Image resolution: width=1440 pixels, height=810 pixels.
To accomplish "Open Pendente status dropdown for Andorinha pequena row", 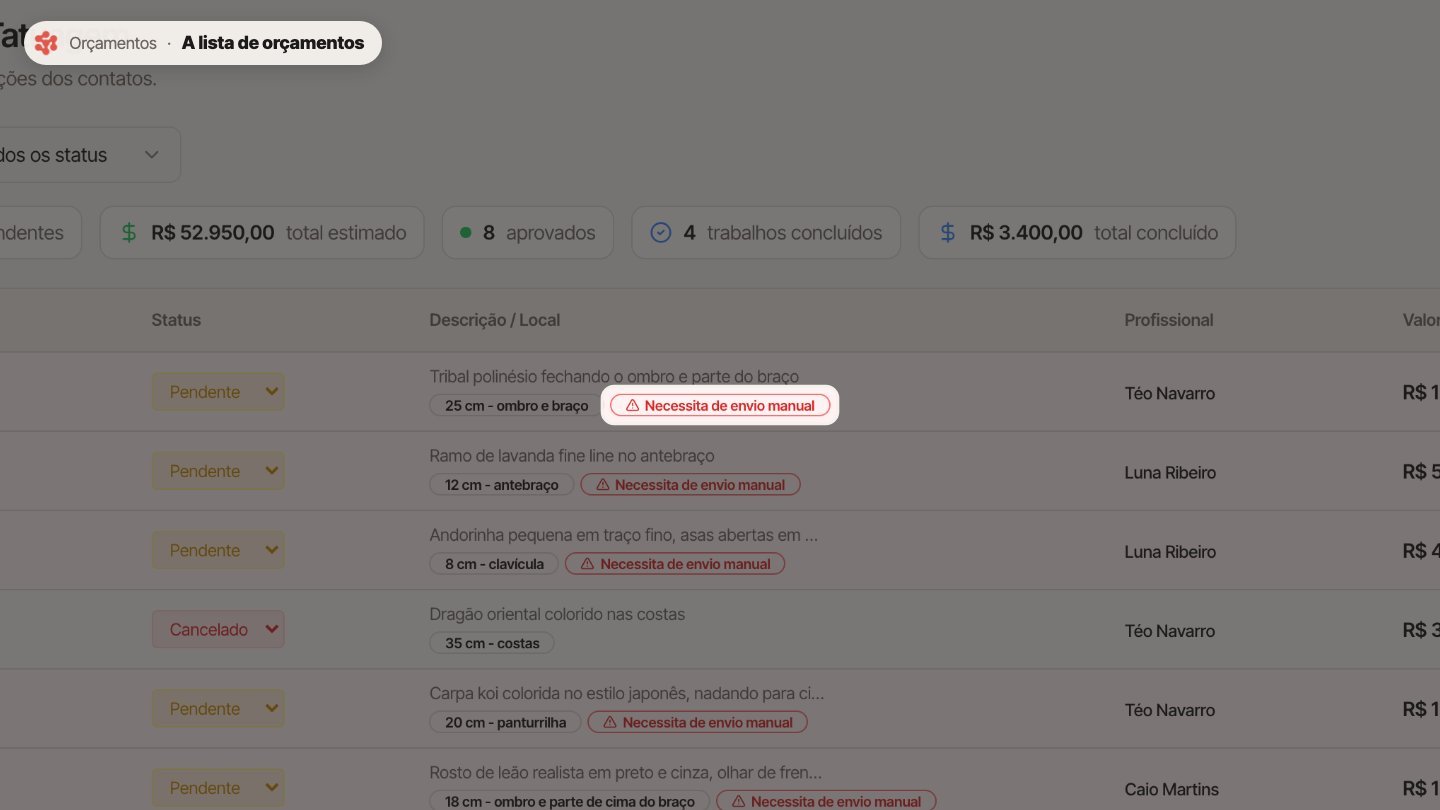I will point(218,550).
